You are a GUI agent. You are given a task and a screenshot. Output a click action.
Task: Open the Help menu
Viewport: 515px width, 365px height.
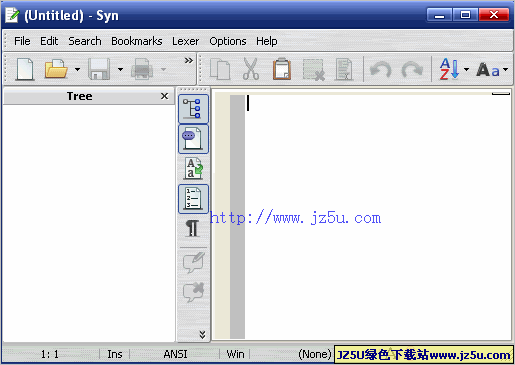point(266,41)
